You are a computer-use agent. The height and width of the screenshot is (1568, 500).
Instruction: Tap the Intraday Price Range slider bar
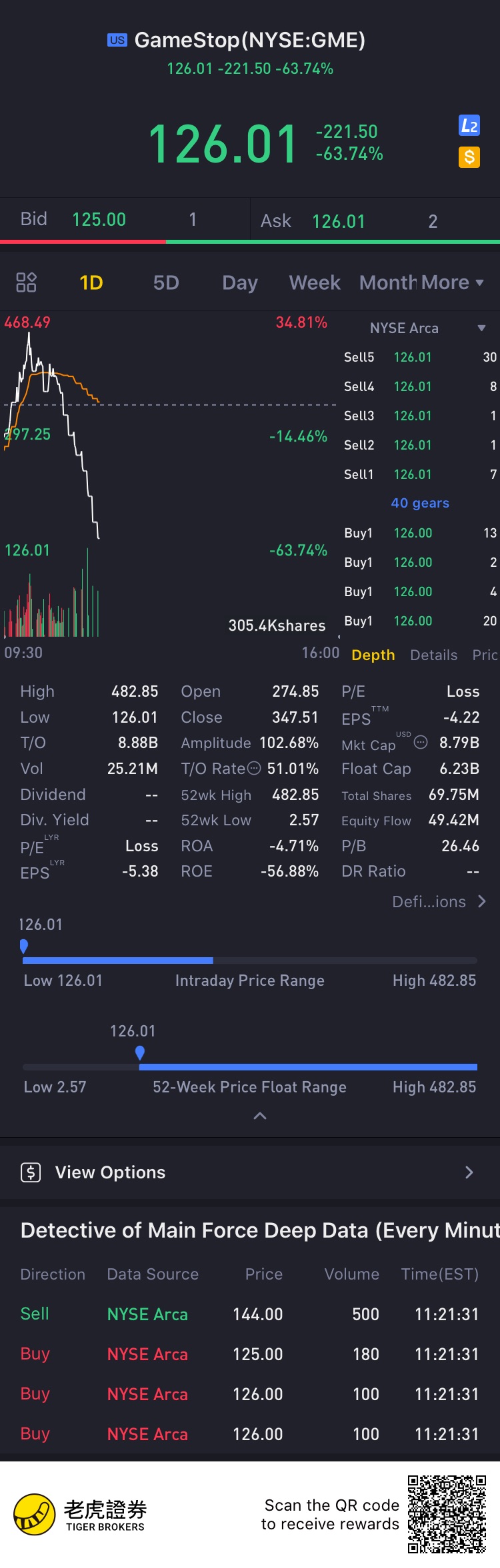coord(250,961)
